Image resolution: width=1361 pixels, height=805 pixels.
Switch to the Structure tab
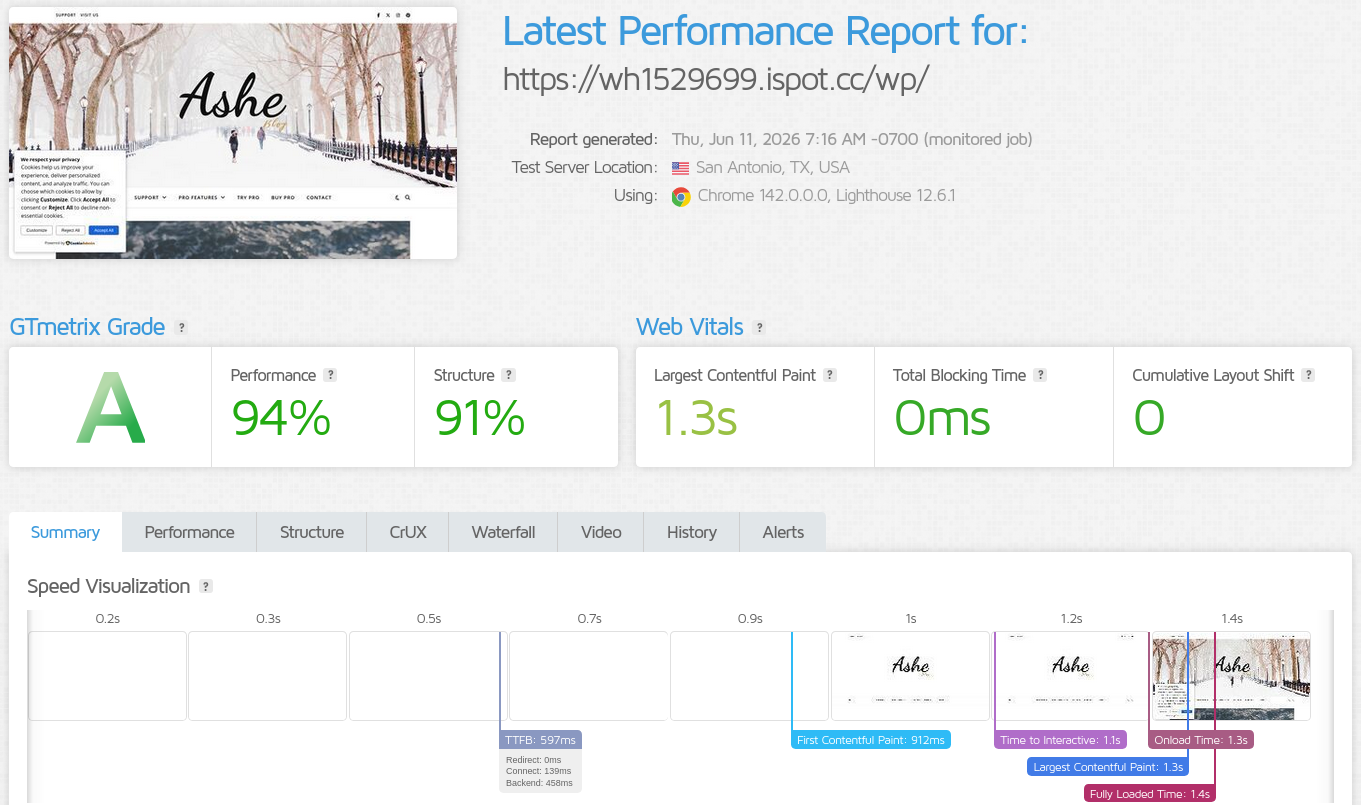click(312, 532)
